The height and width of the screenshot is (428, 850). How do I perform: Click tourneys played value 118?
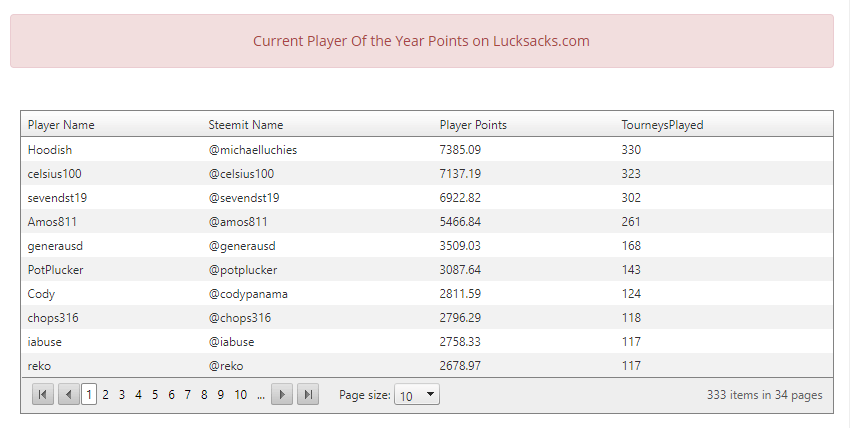coord(631,318)
